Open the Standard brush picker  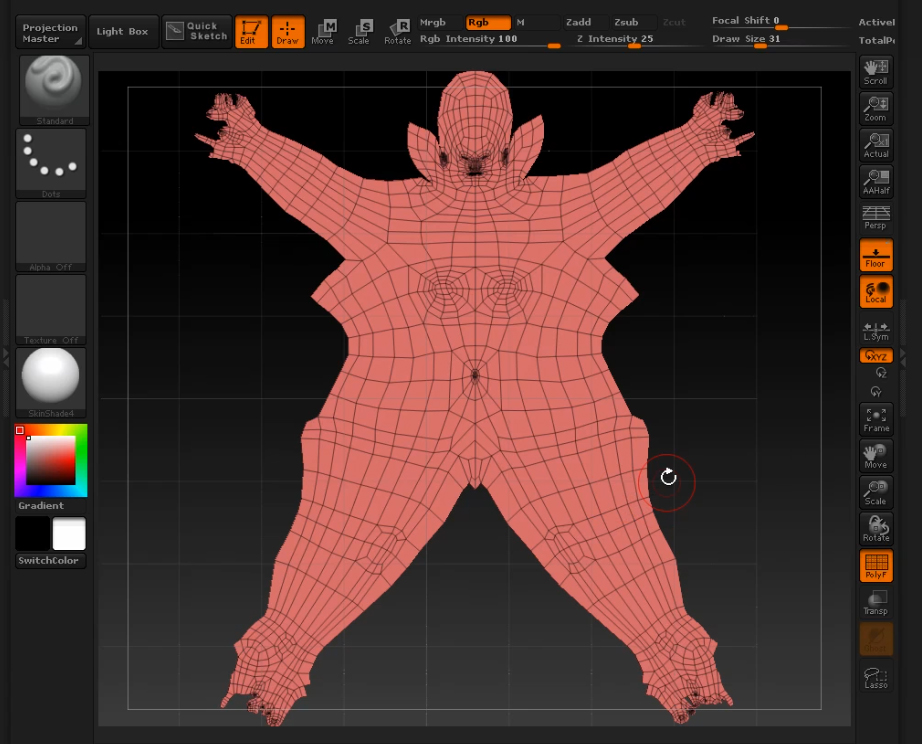click(54, 89)
